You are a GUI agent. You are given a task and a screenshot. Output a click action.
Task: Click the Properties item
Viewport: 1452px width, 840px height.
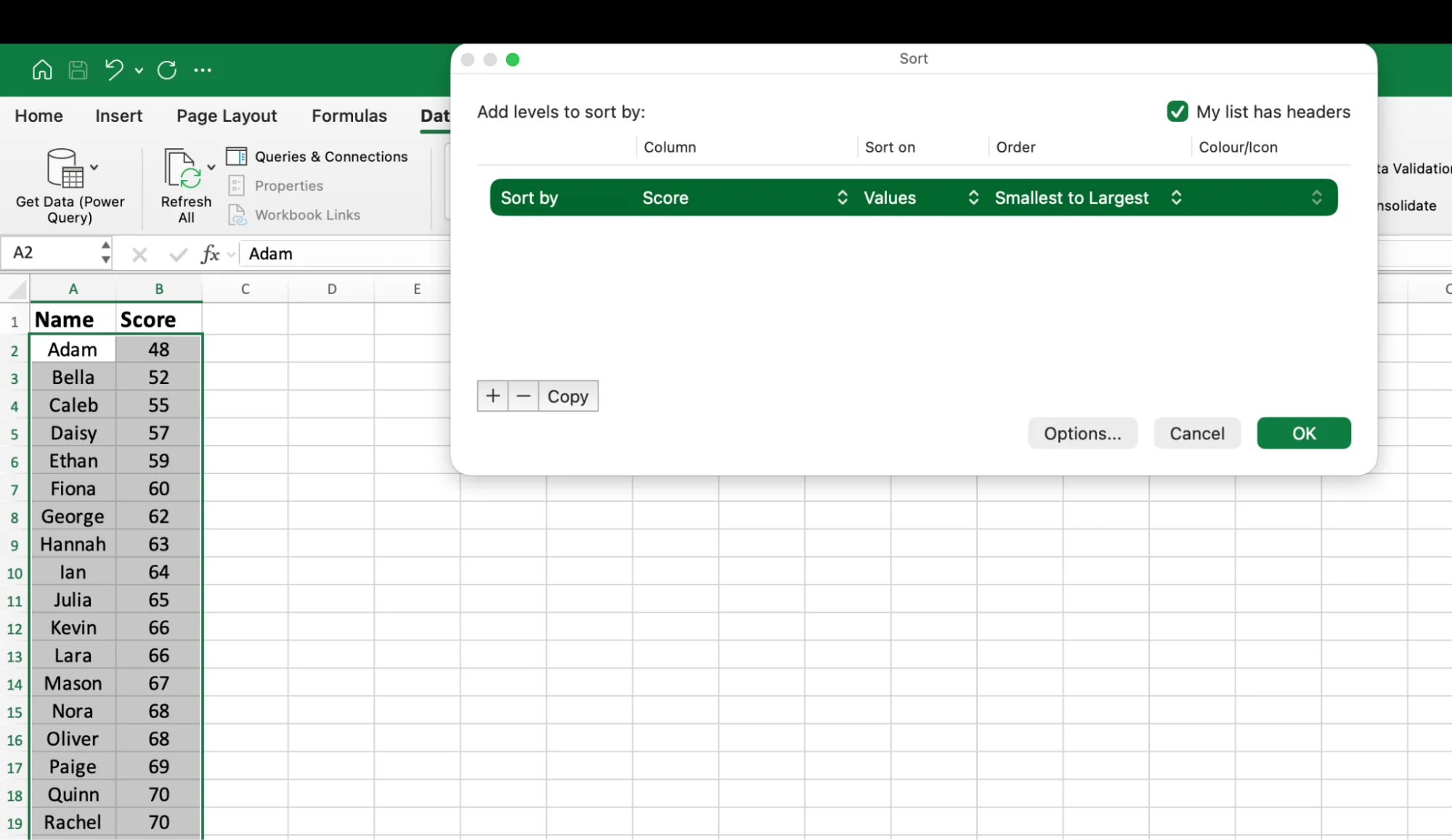276,186
